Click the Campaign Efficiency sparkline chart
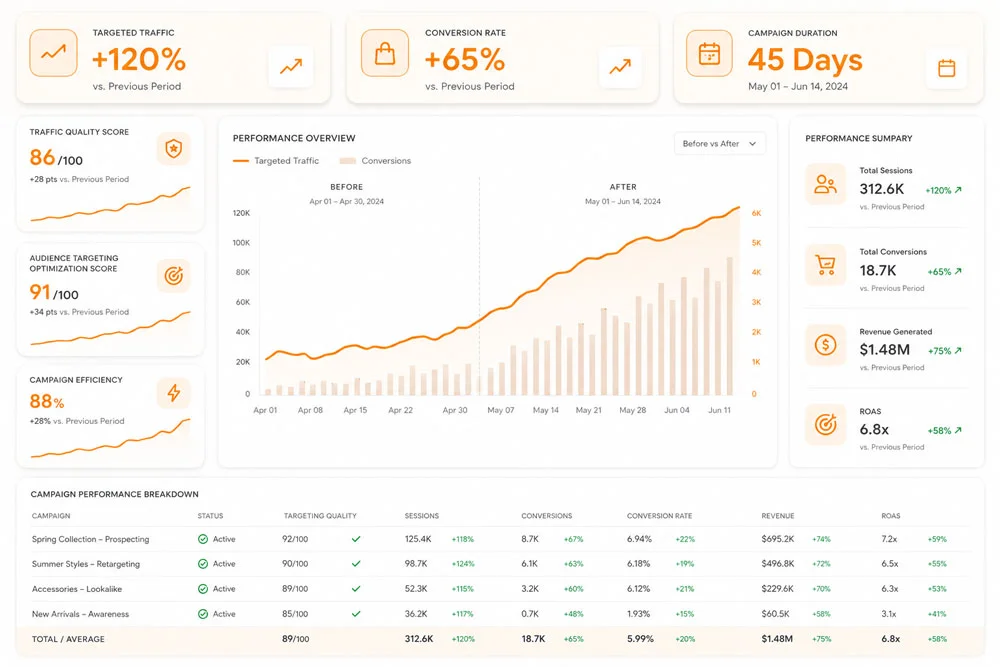Image resolution: width=1000 pixels, height=667 pixels. pyautogui.click(x=110, y=439)
